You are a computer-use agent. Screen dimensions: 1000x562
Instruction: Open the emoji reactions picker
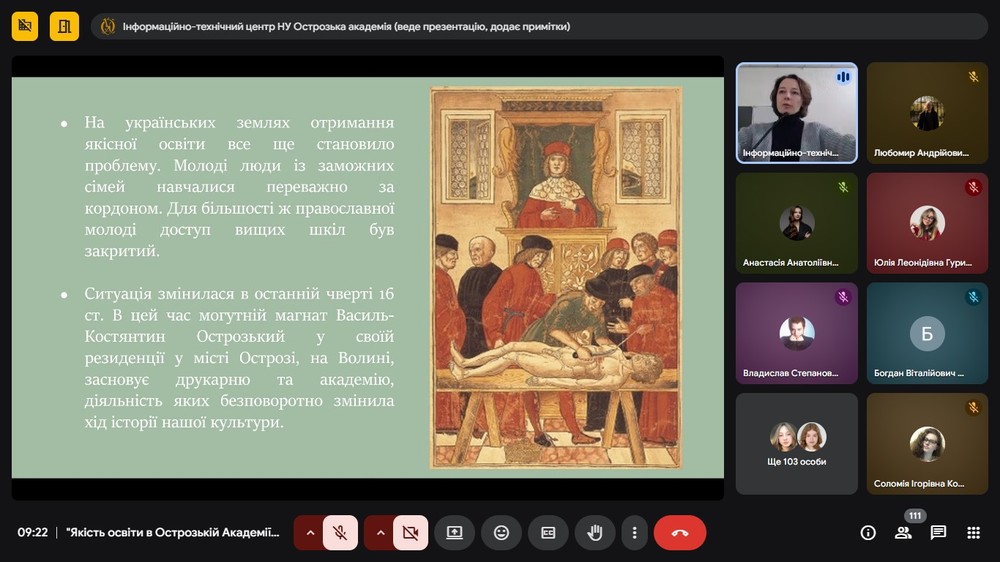pyautogui.click(x=501, y=533)
